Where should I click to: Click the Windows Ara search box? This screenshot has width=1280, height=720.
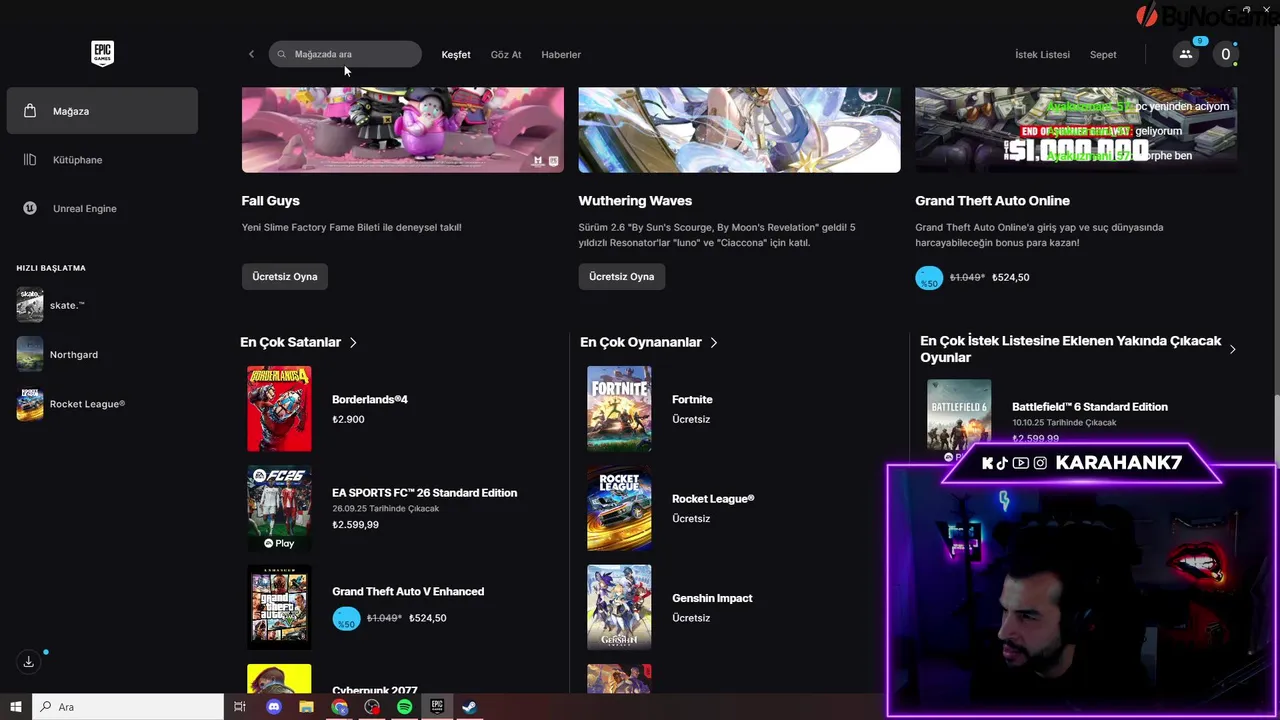tap(128, 707)
